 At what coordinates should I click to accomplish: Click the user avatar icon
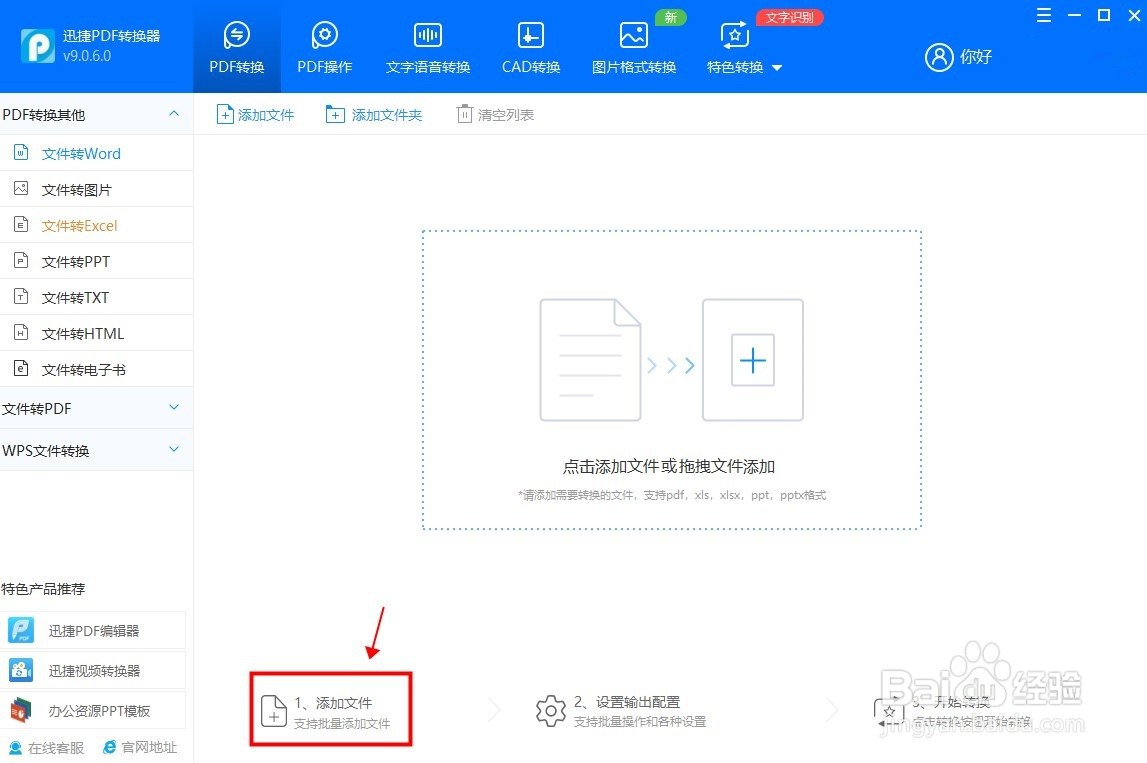pyautogui.click(x=939, y=57)
